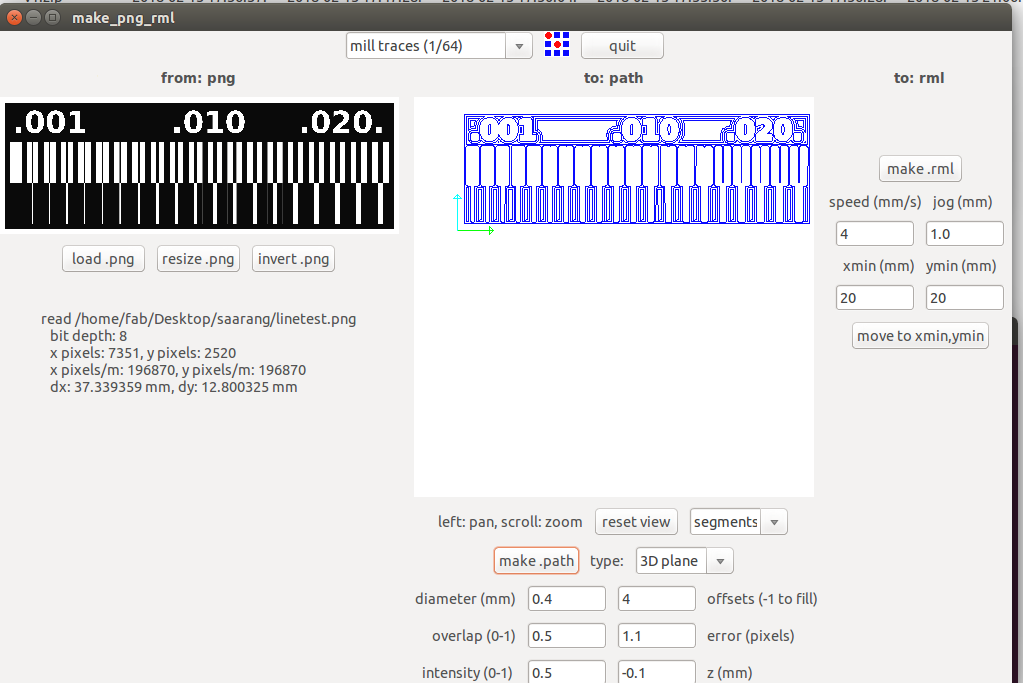Screen dimensions: 1023x683
Task: Click make .path to compute toolpath
Action: click(x=536, y=561)
